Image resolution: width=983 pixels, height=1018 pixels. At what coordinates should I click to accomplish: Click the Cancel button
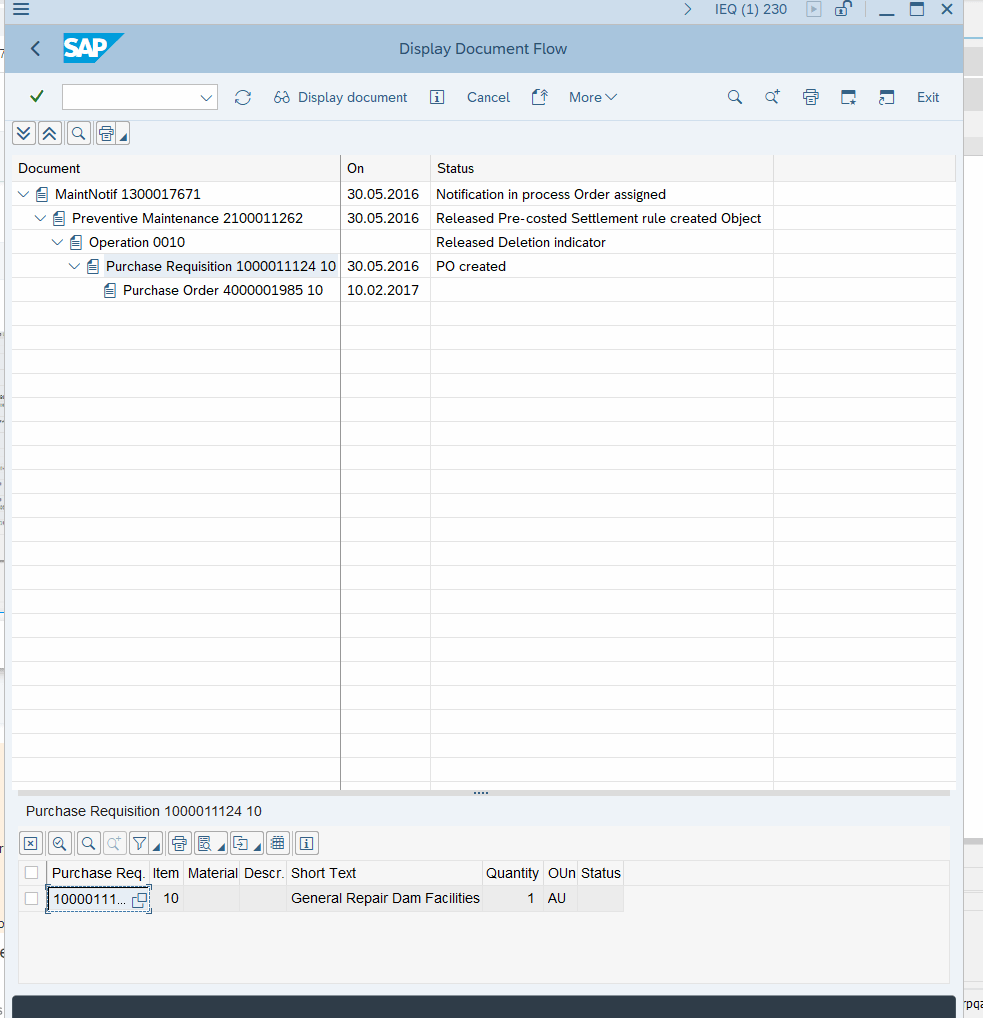(x=488, y=97)
